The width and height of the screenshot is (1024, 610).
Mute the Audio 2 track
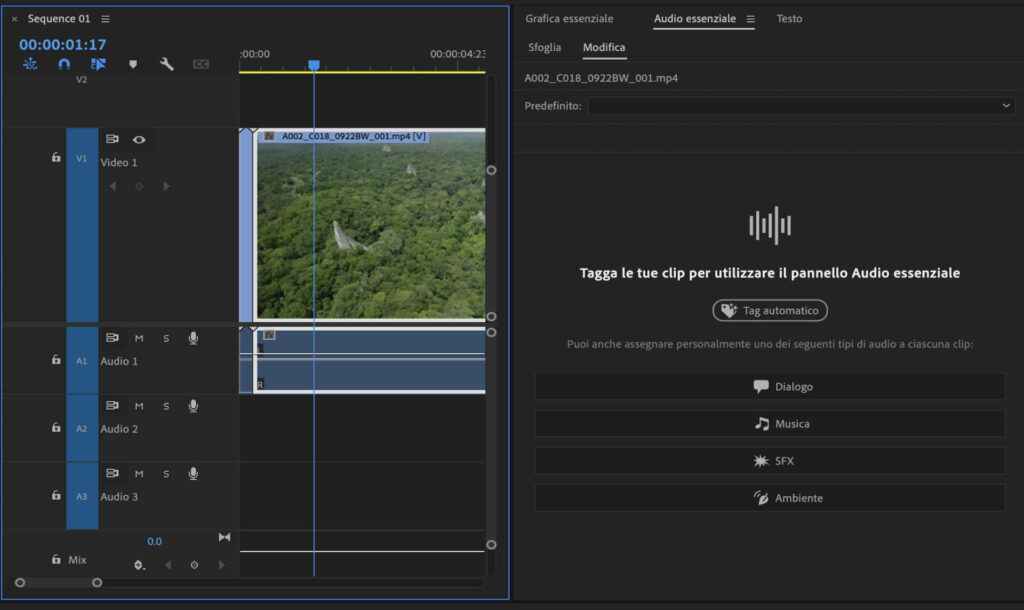point(139,406)
